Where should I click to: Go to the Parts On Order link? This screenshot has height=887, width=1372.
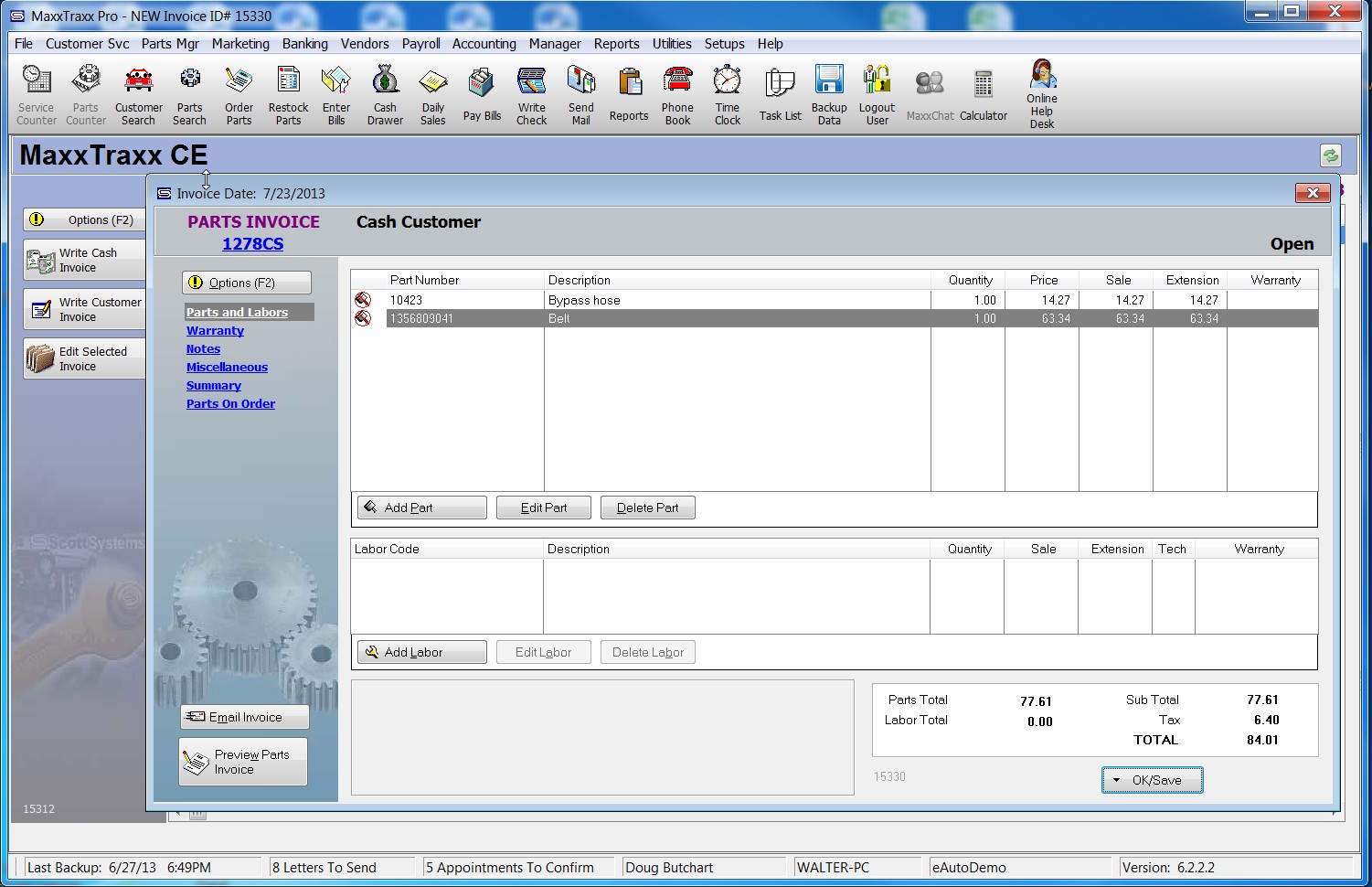(x=230, y=403)
